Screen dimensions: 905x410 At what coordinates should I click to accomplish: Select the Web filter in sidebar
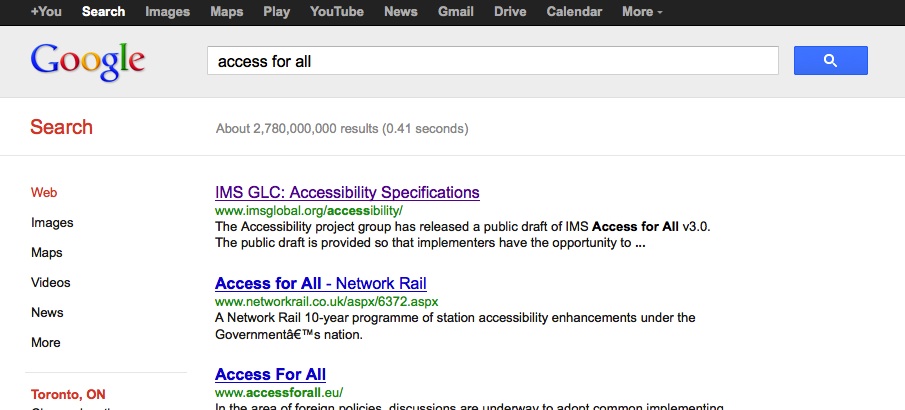pyautogui.click(x=44, y=192)
